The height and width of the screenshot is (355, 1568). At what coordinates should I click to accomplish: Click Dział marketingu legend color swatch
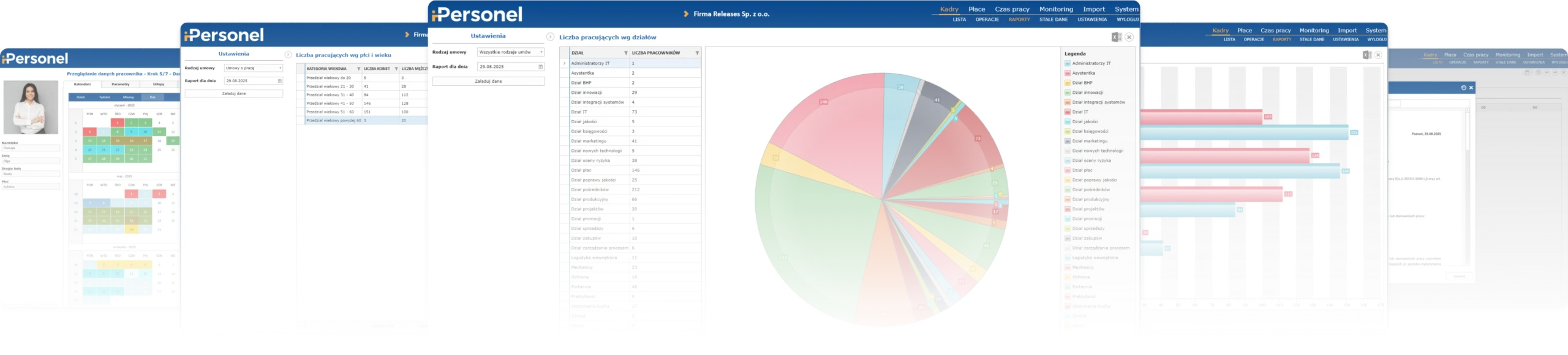pyautogui.click(x=1068, y=141)
